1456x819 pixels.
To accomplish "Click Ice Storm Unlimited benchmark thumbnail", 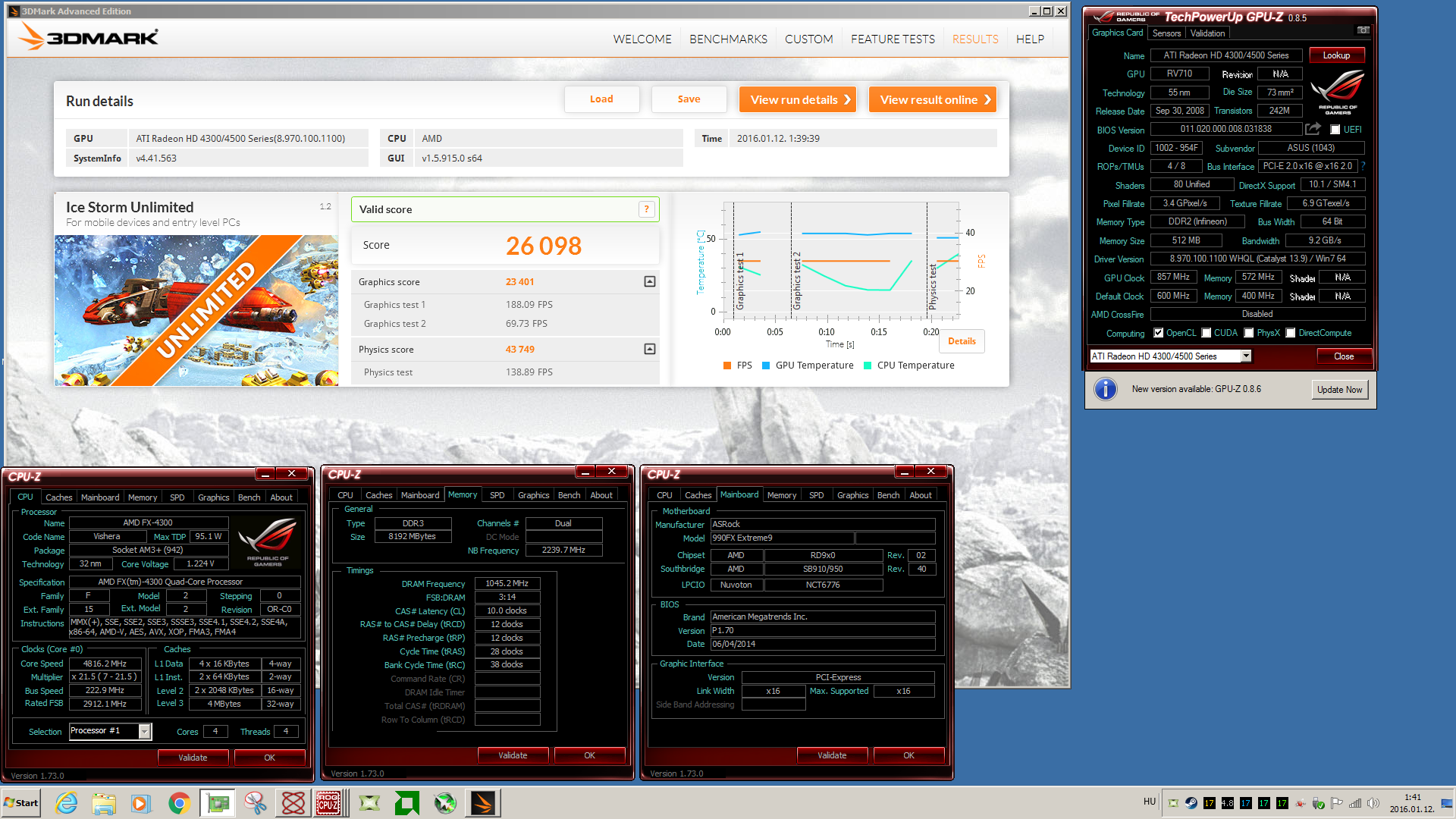I will (x=196, y=310).
